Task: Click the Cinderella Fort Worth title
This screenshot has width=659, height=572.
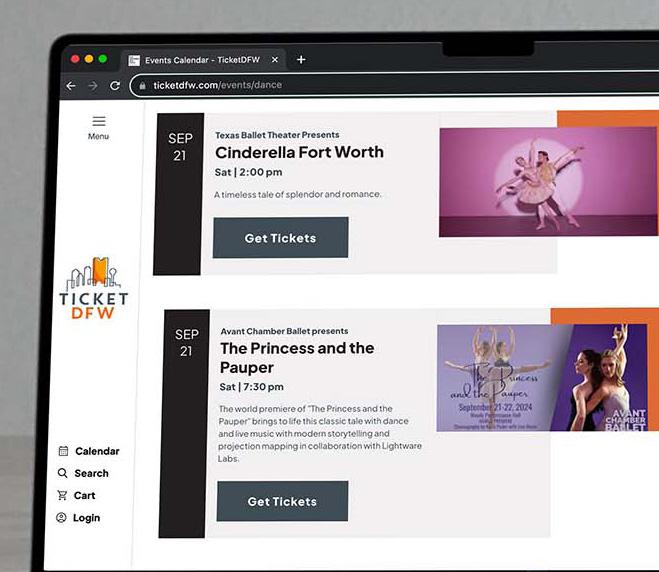Action: 299,152
